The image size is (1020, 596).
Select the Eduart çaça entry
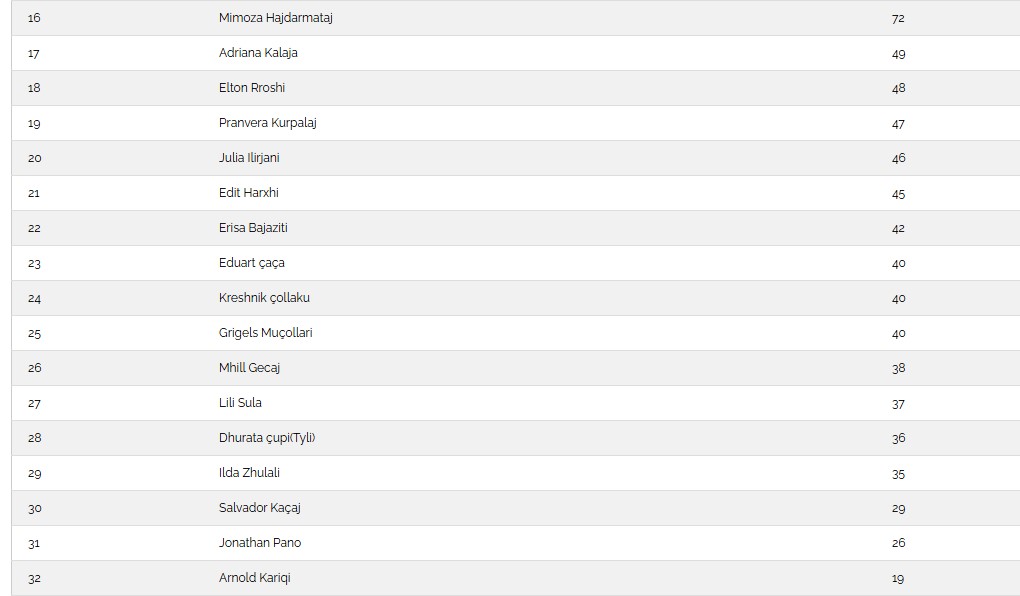pos(252,263)
